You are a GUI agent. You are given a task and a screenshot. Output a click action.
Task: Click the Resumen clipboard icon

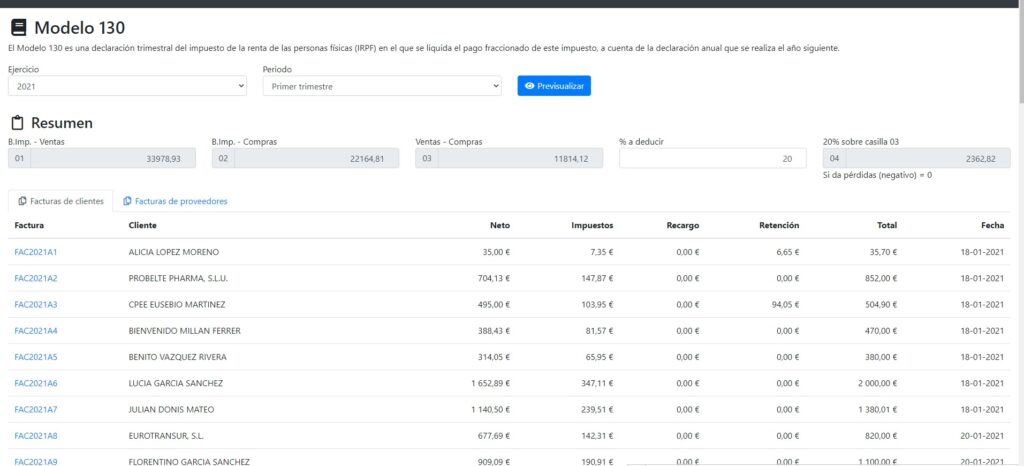[x=17, y=123]
